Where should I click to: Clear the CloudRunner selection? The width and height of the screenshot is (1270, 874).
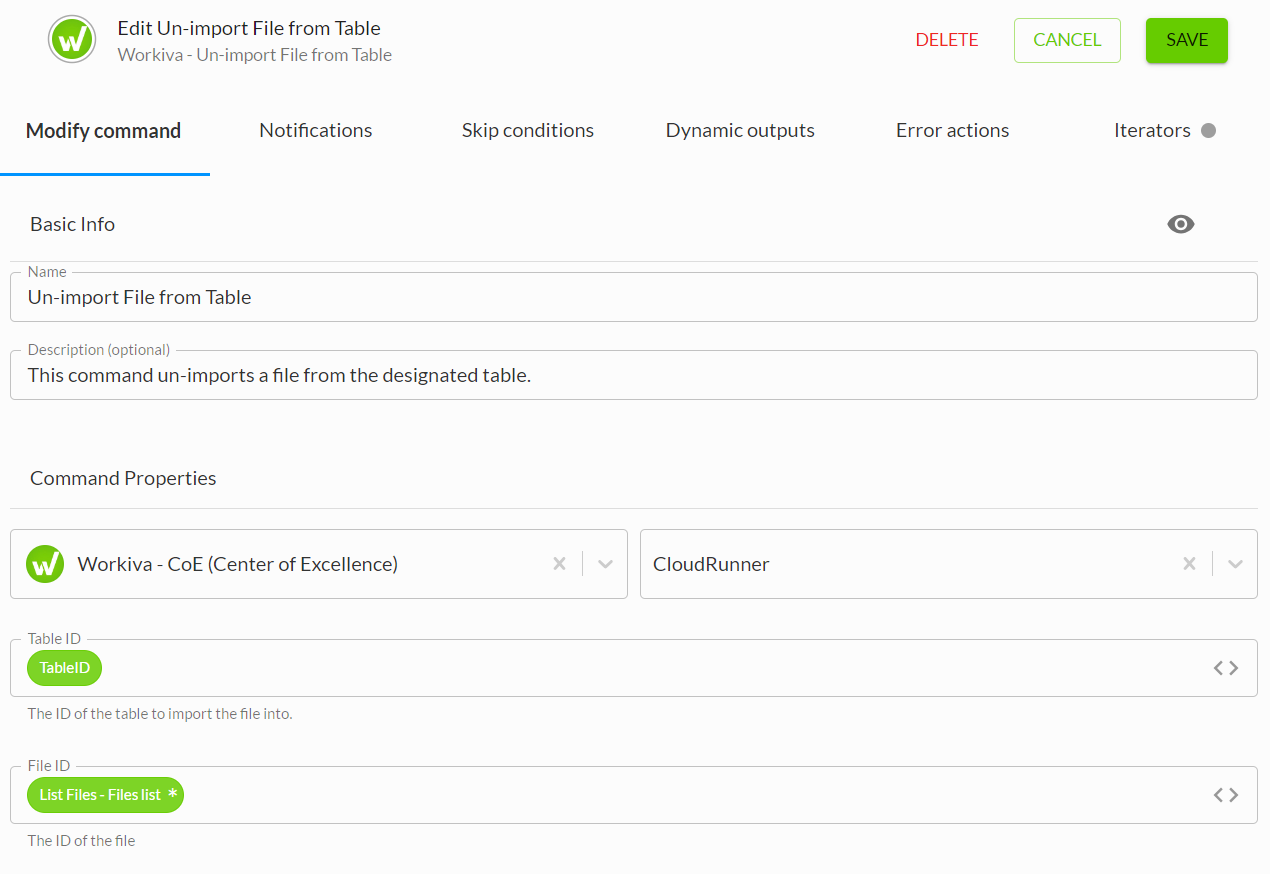(1189, 564)
